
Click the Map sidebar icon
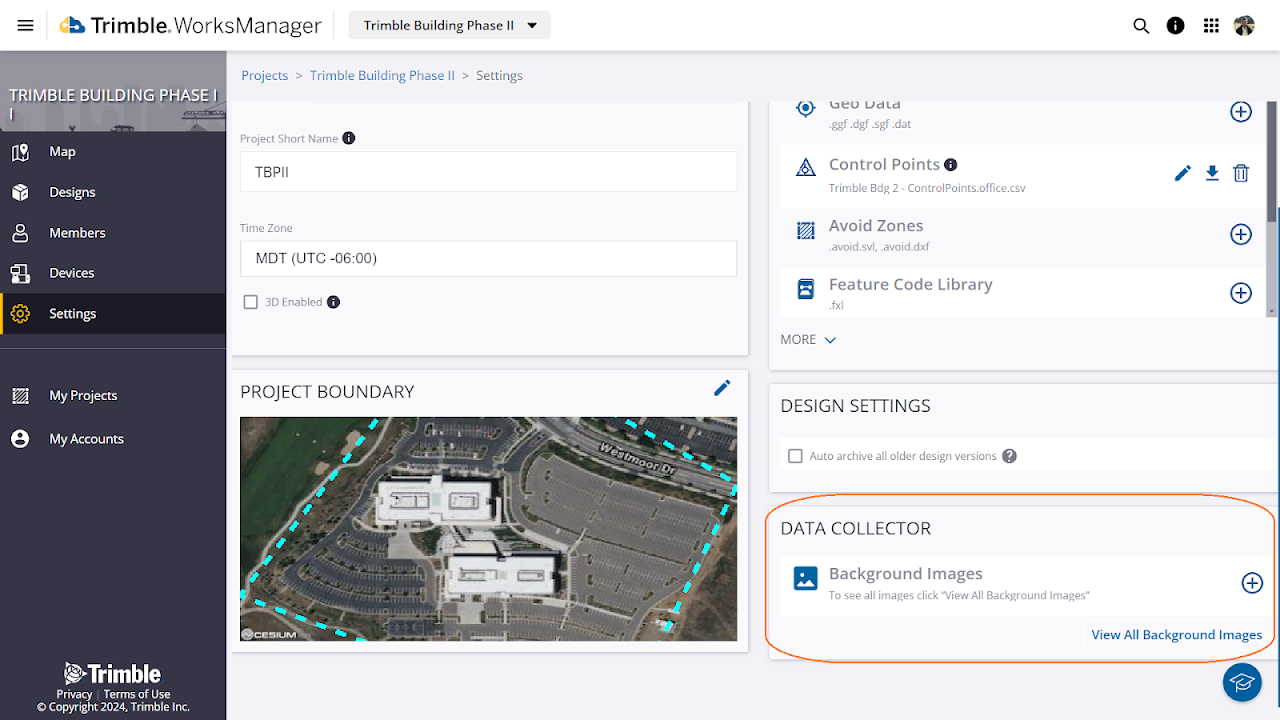20,152
